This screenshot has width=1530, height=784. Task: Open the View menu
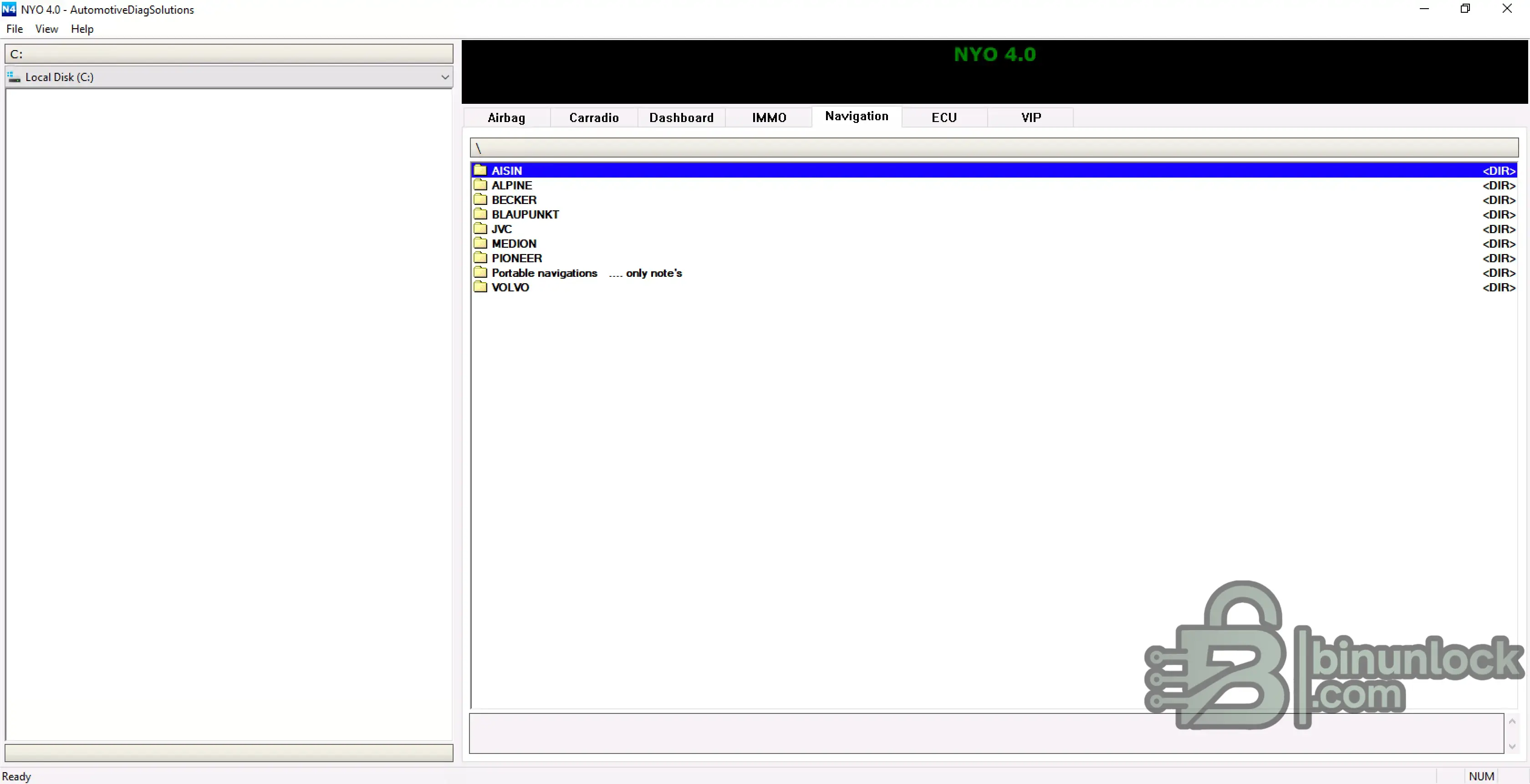[x=46, y=29]
